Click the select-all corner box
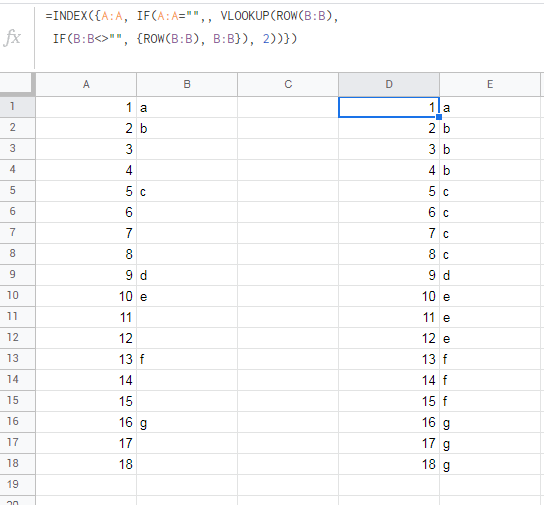The image size is (544, 505). click(x=17, y=84)
